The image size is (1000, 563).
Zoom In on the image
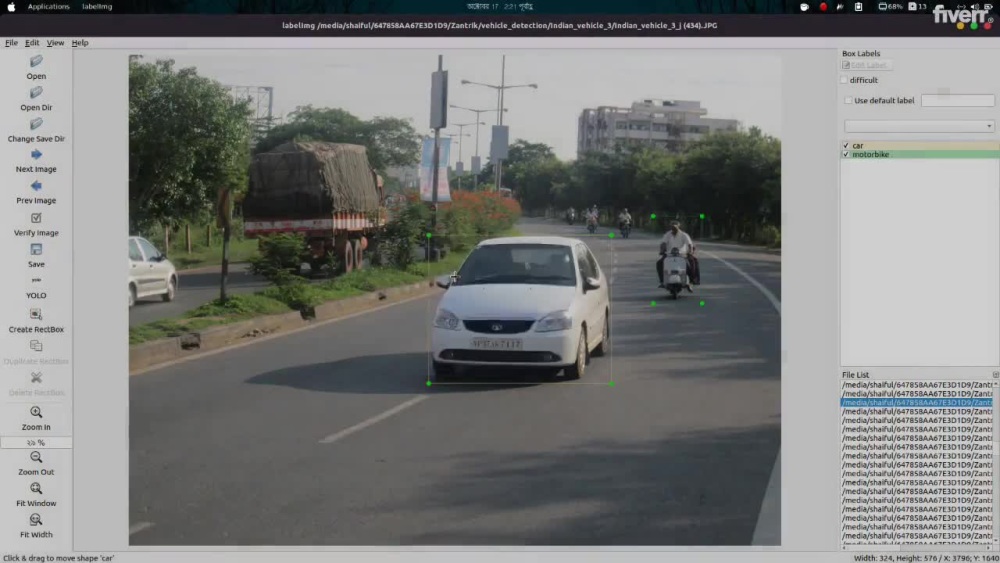36,418
